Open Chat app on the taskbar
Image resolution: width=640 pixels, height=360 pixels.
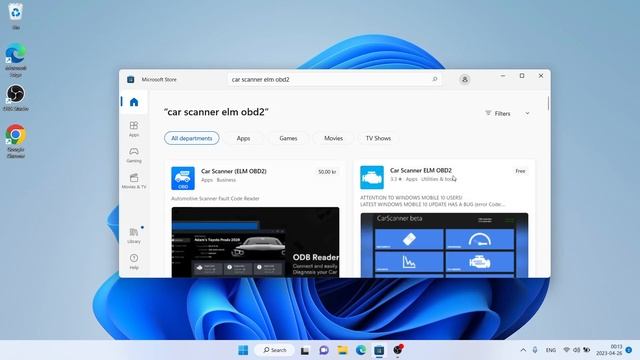tap(324, 350)
